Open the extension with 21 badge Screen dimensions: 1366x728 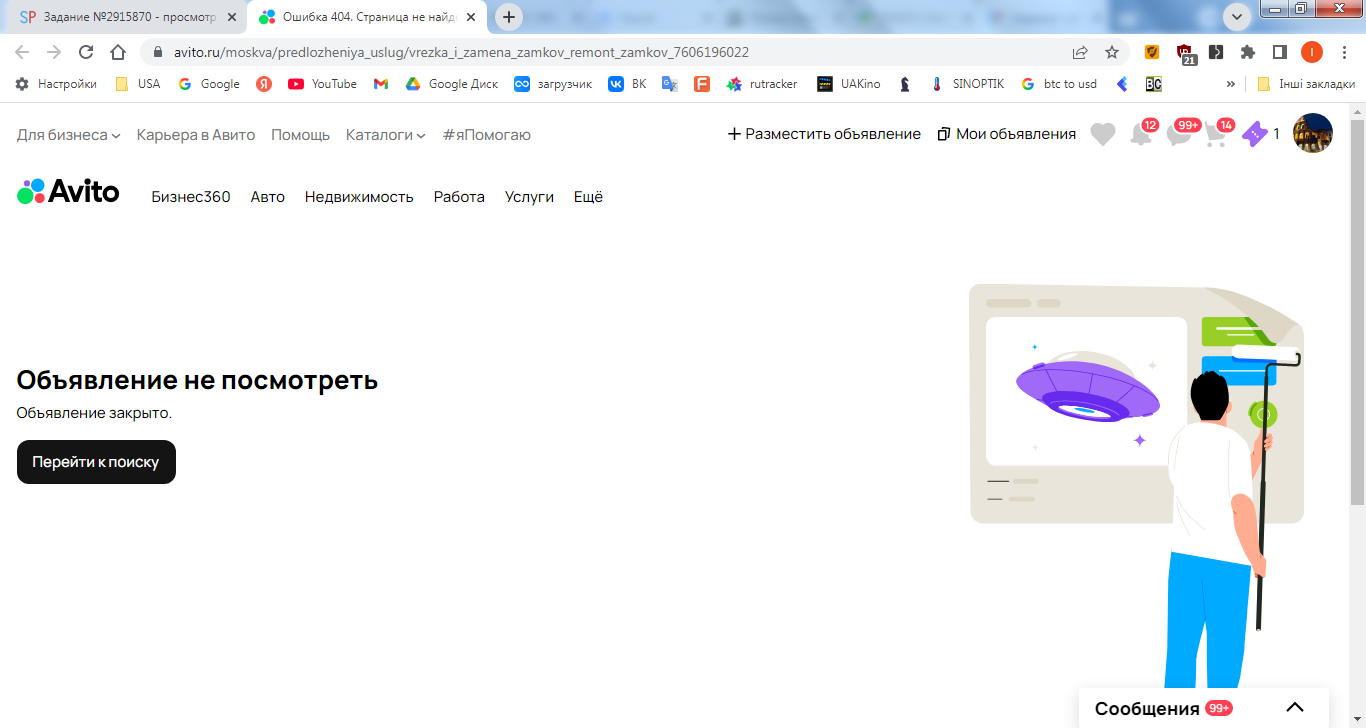point(1186,54)
